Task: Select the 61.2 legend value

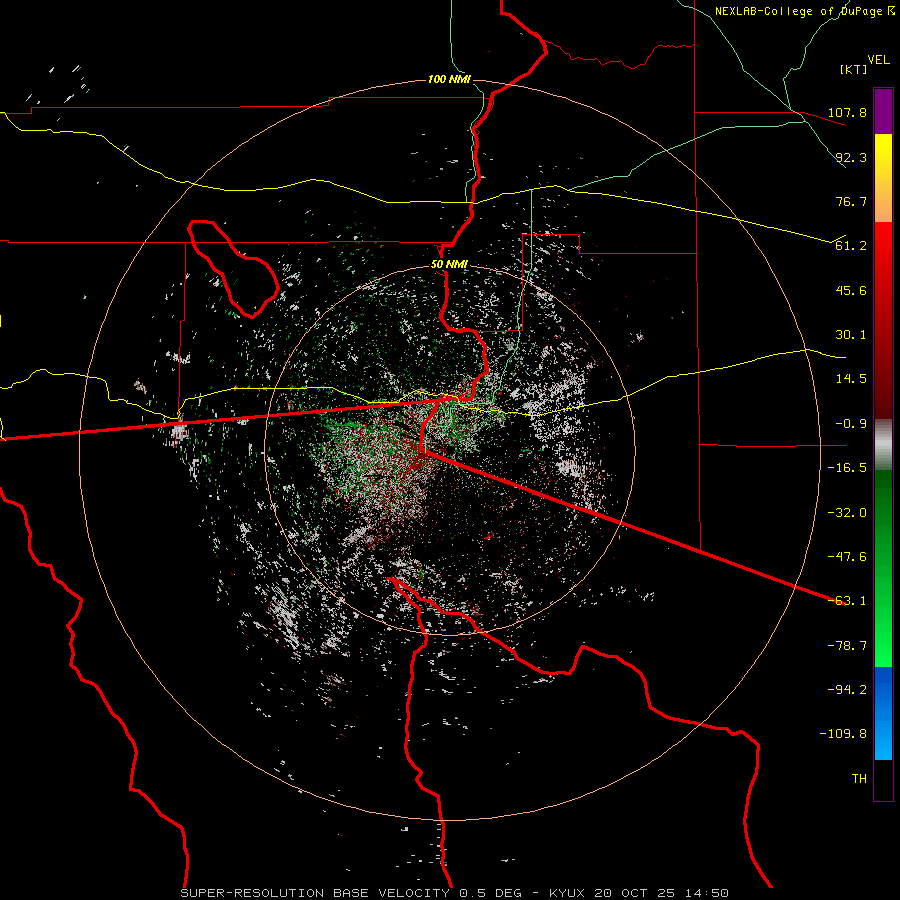Action: tap(851, 246)
